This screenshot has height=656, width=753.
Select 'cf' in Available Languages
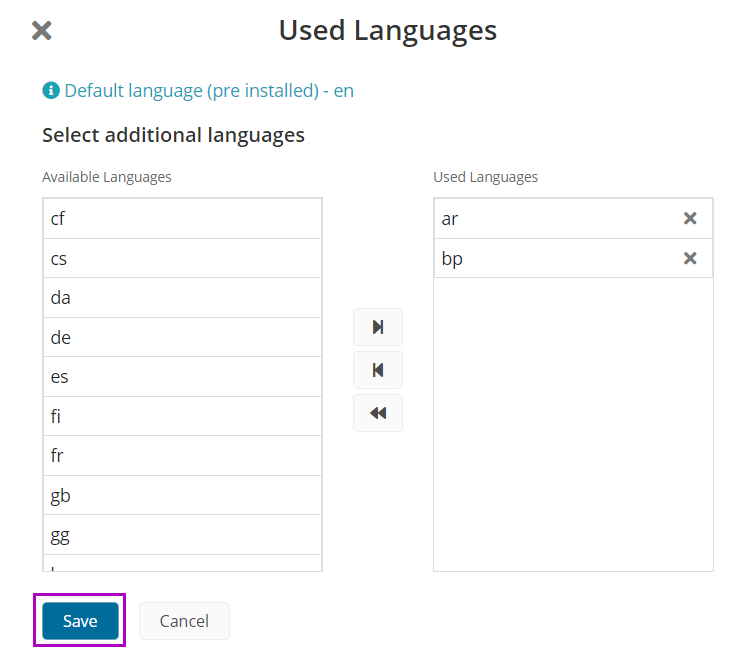182,219
